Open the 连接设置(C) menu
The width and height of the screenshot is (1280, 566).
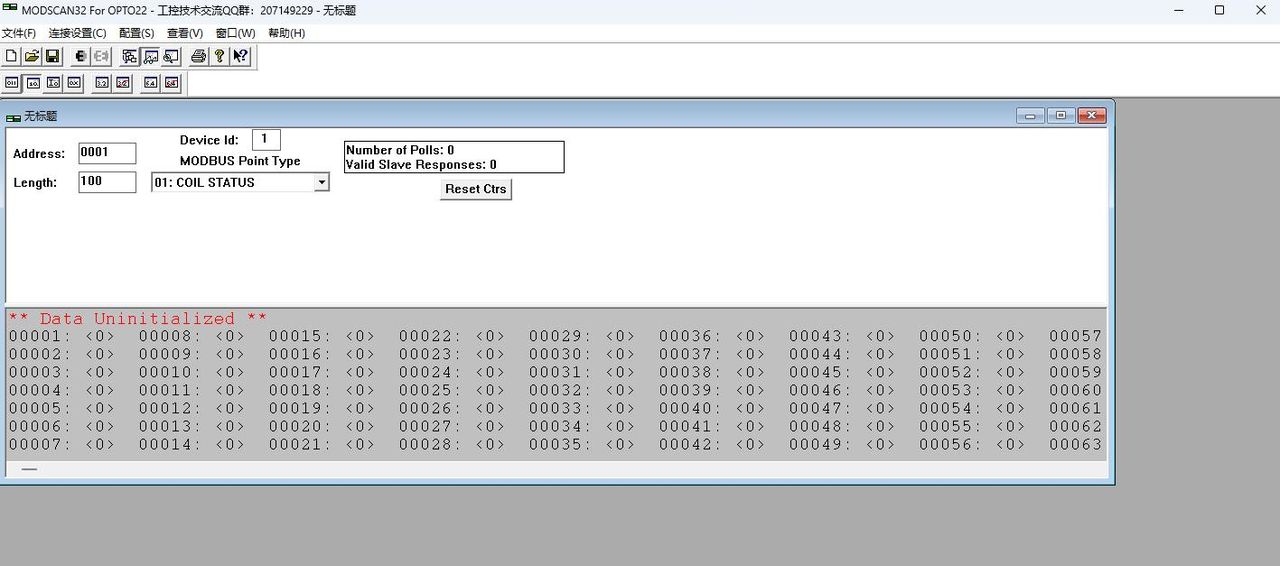click(76, 33)
